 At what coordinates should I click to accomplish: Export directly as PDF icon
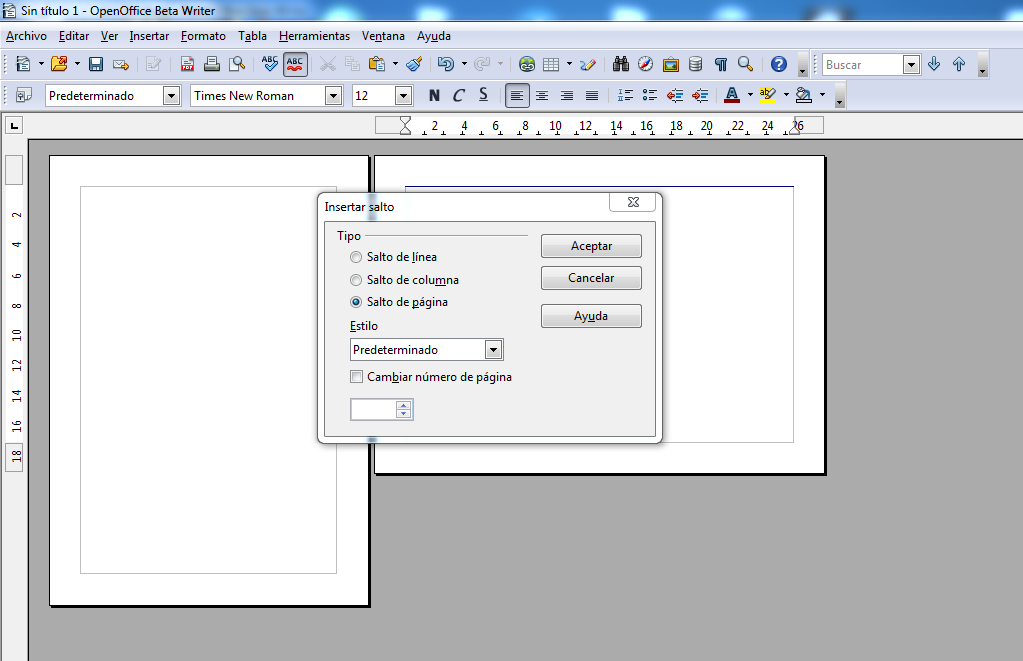(187, 64)
